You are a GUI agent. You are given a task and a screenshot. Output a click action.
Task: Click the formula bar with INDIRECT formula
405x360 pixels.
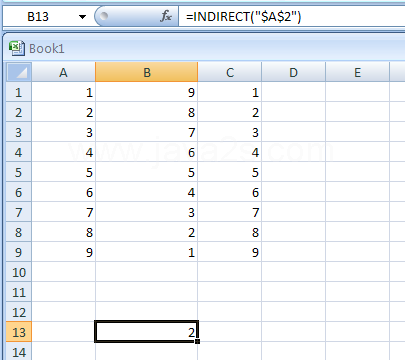tap(292, 16)
